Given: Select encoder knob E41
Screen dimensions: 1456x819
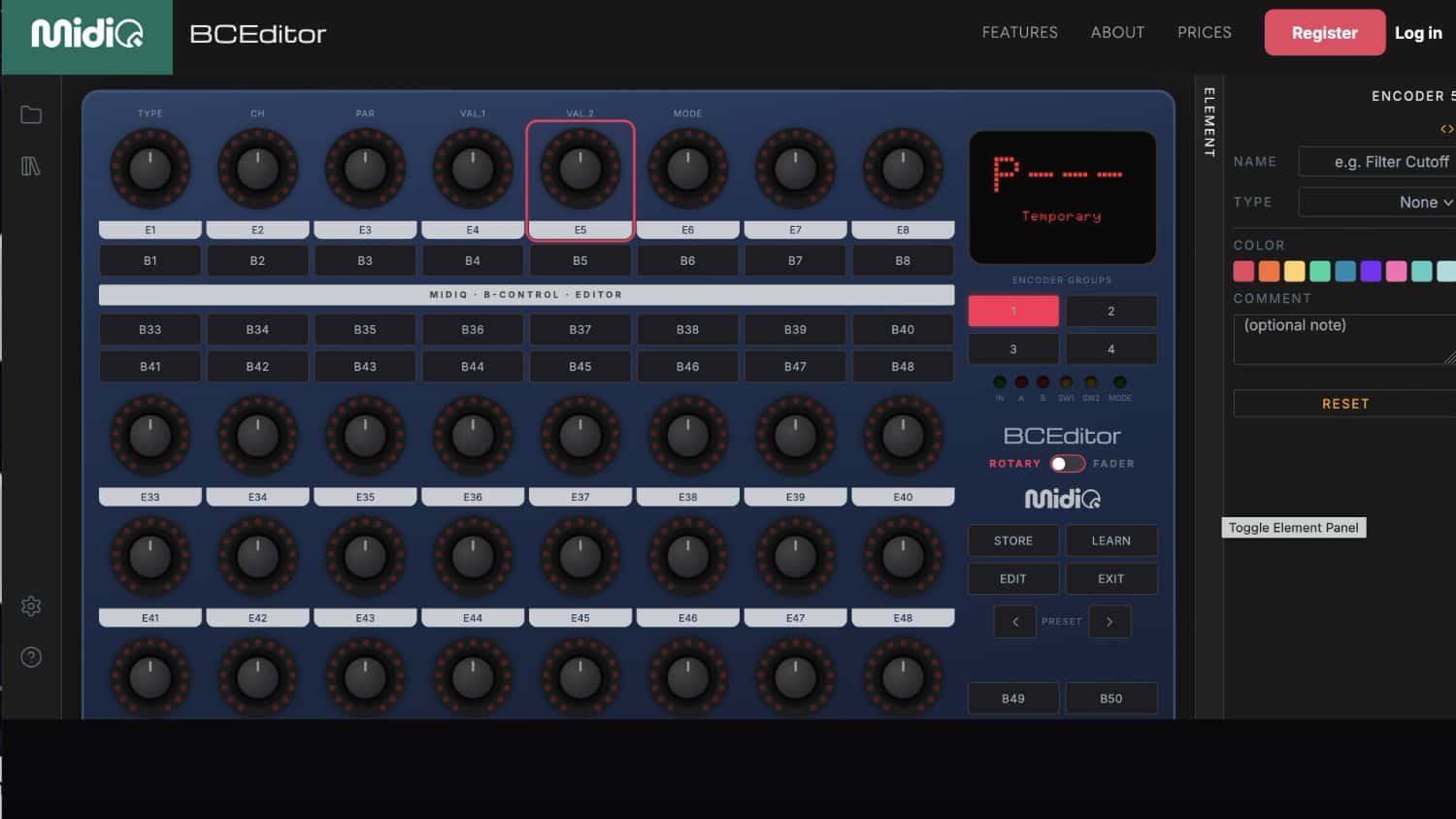Looking at the screenshot, I should click(150, 557).
